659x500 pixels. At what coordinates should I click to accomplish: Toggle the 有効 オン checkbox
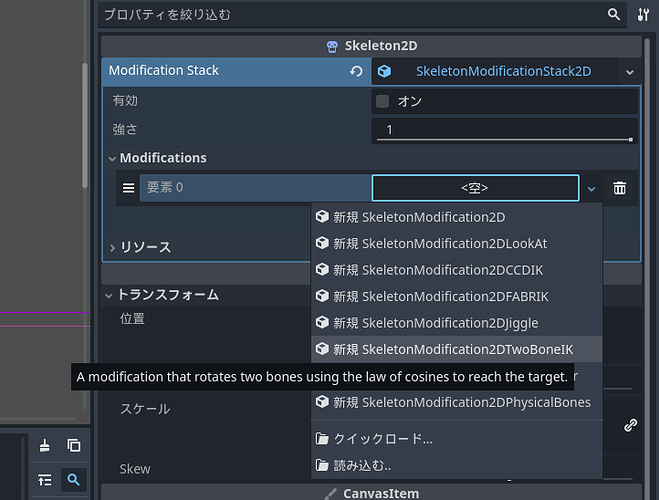(x=382, y=101)
